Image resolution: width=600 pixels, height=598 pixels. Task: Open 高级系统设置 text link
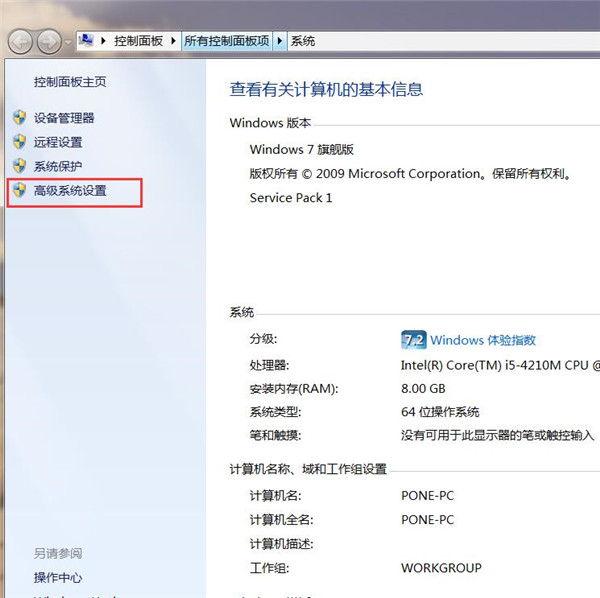pyautogui.click(x=70, y=190)
